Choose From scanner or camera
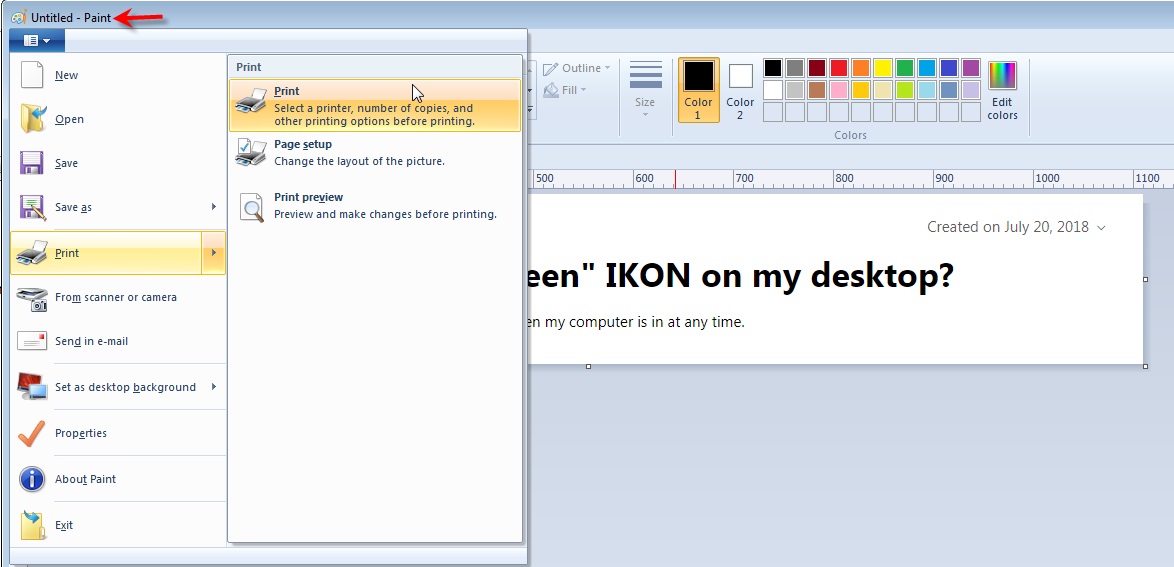Image resolution: width=1174 pixels, height=567 pixels. [118, 297]
